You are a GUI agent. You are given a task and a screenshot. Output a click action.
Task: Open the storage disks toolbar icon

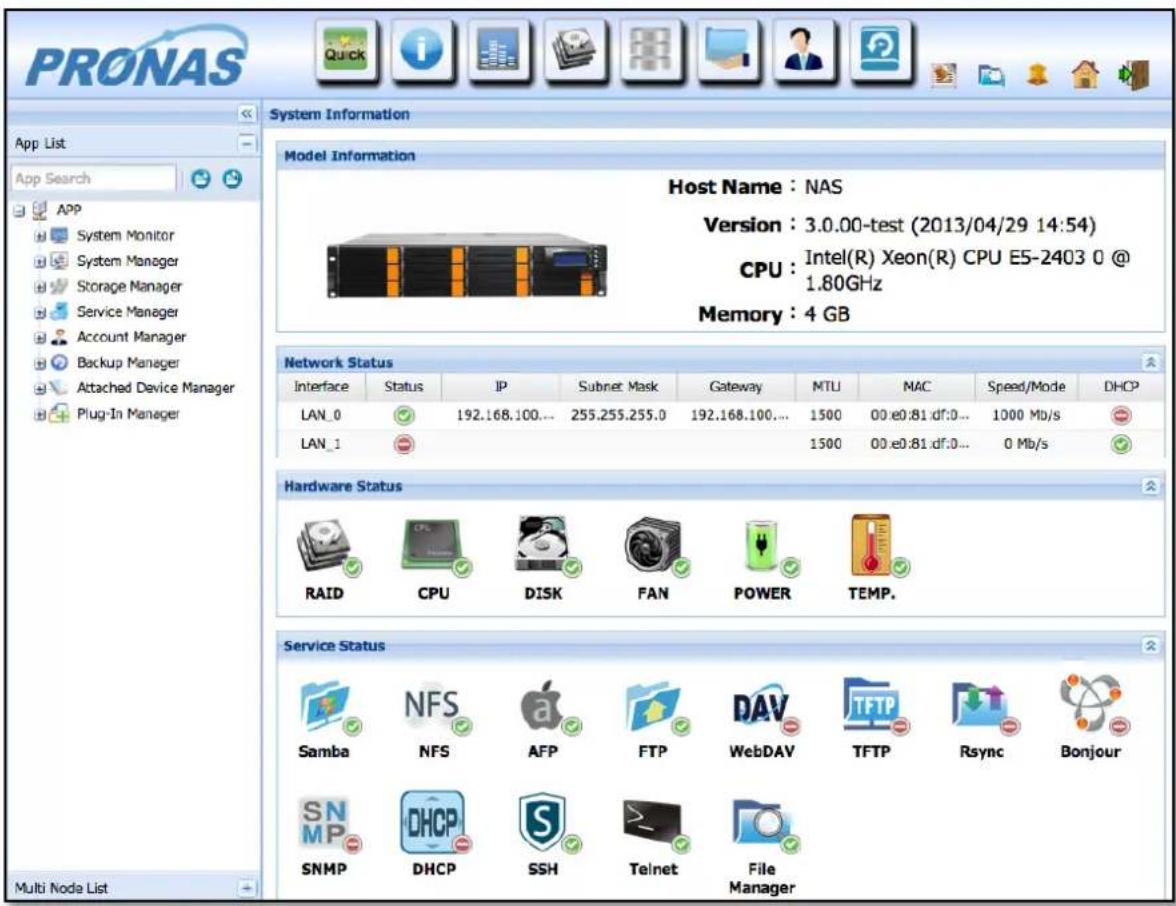click(x=574, y=50)
